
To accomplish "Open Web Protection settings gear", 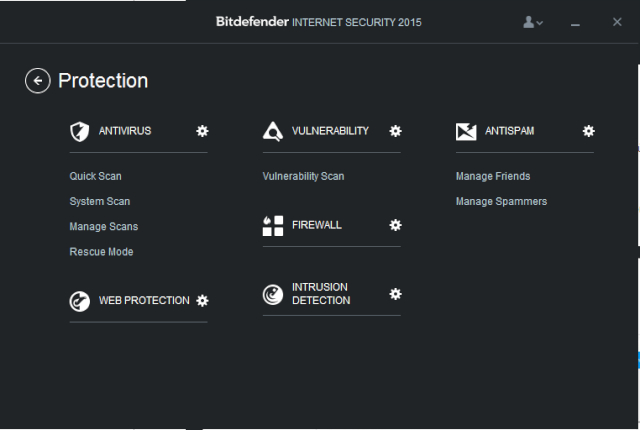I will point(202,301).
